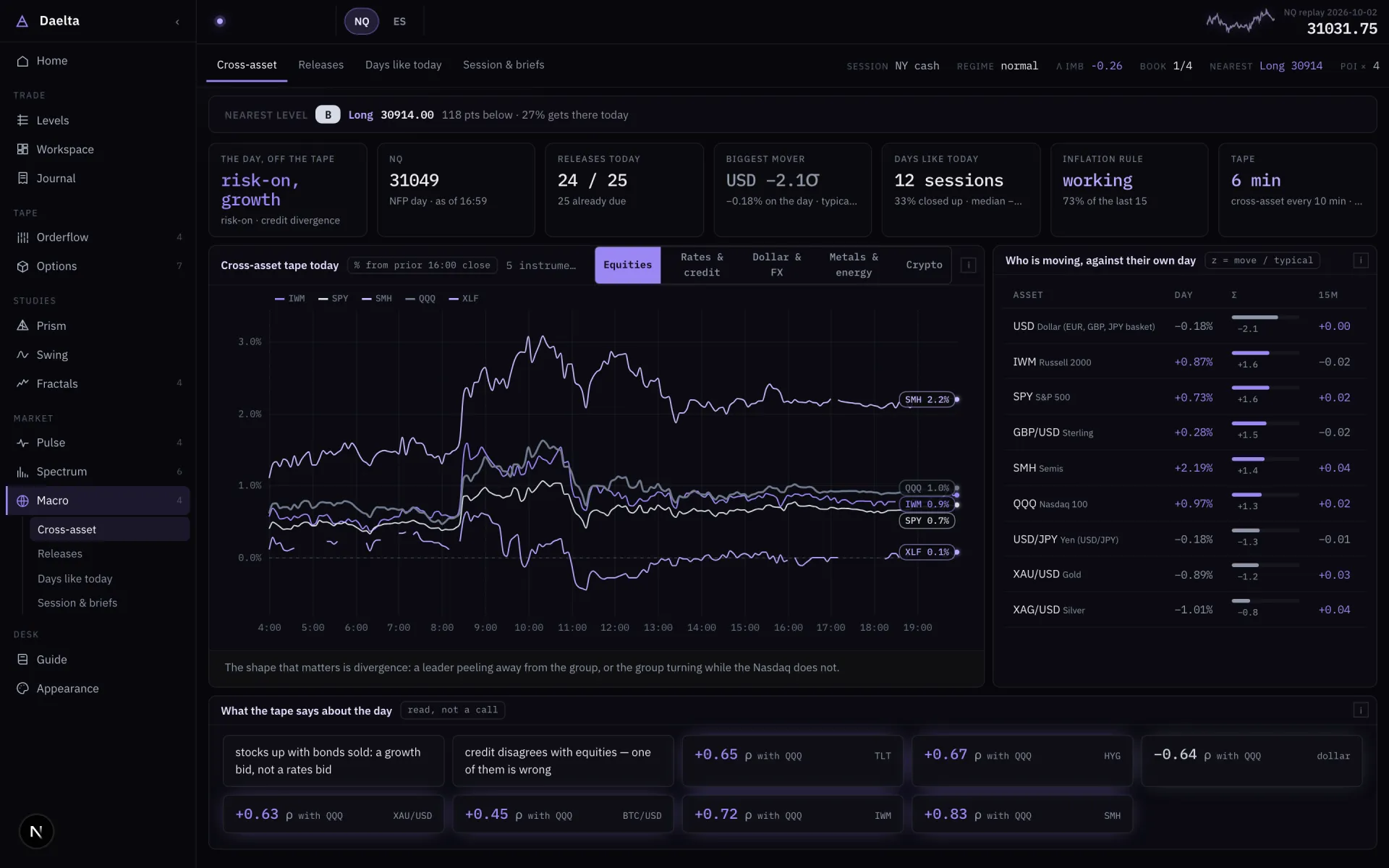Open the Spectrum market view

coord(98,472)
